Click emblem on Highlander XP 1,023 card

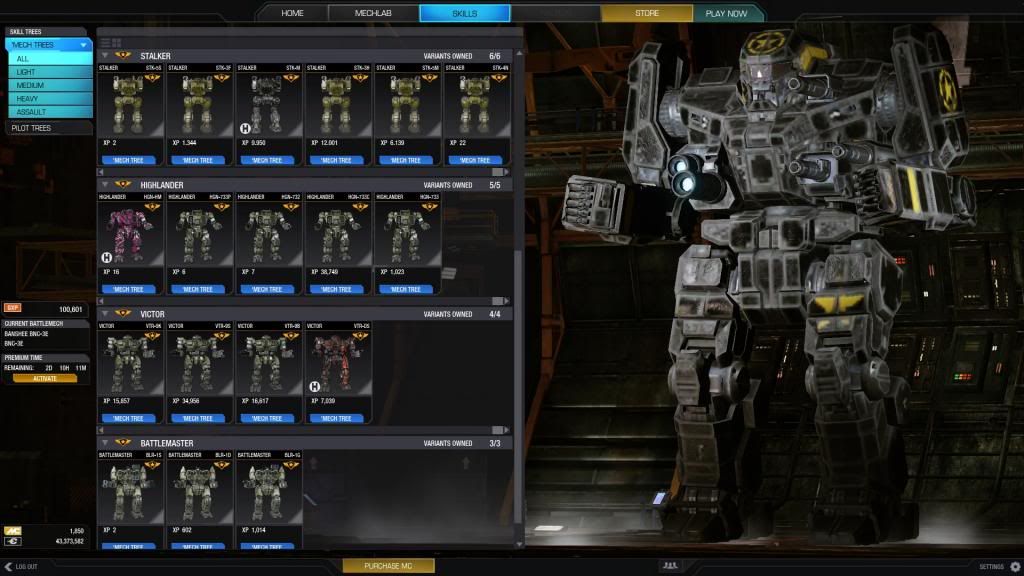(429, 208)
